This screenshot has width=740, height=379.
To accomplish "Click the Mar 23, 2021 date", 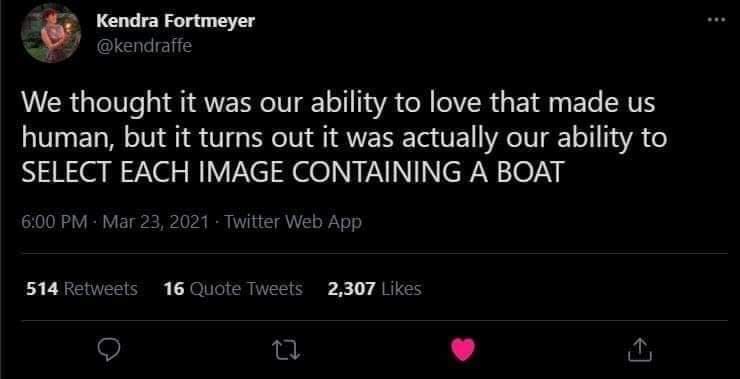I will coord(155,221).
